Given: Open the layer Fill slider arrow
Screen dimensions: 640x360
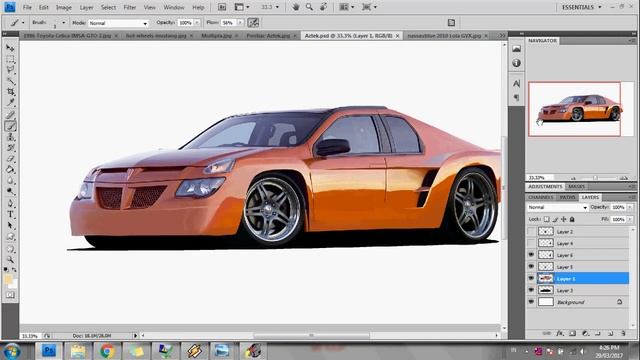Looking at the screenshot, I should [x=630, y=219].
